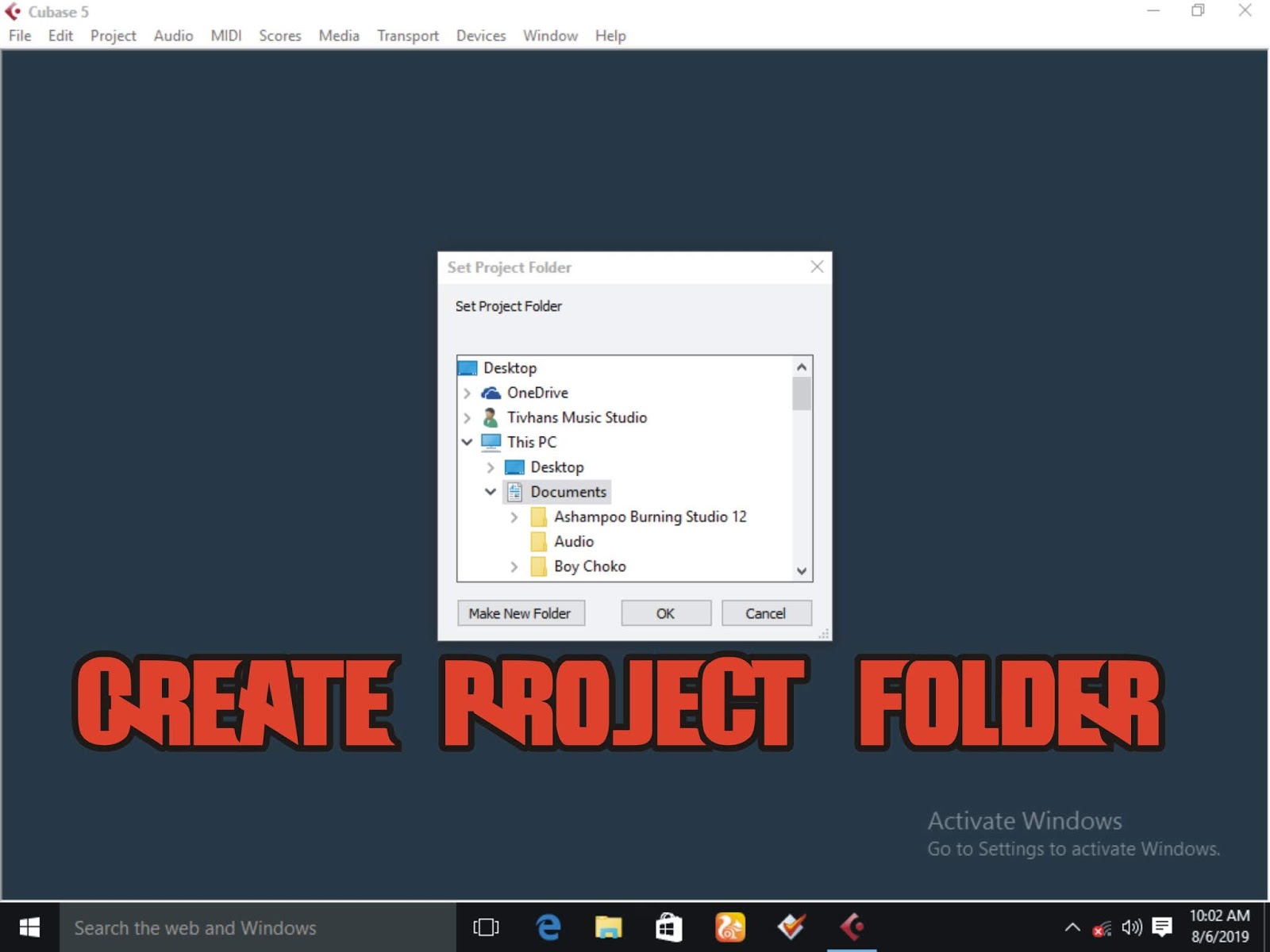Restore down the Cubase 5 window
This screenshot has height=952, width=1270.
(1199, 11)
